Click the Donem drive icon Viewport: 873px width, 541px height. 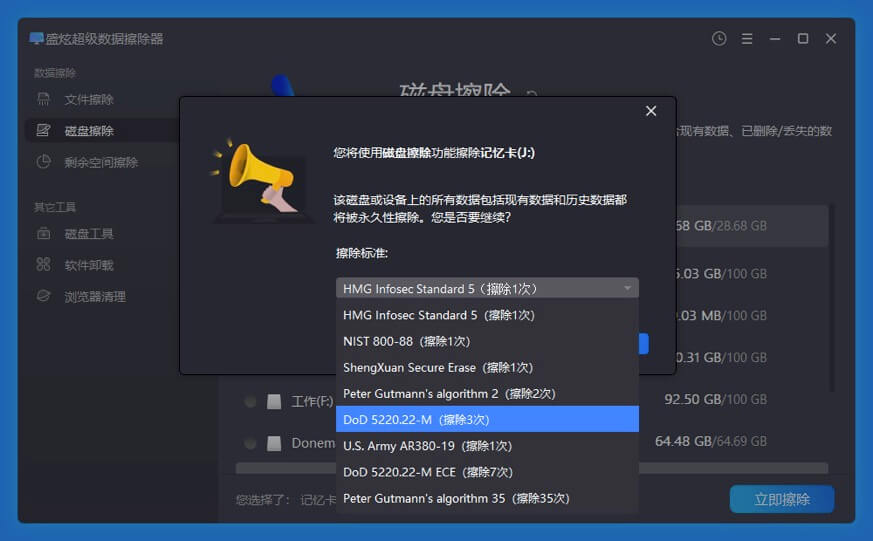pos(274,444)
